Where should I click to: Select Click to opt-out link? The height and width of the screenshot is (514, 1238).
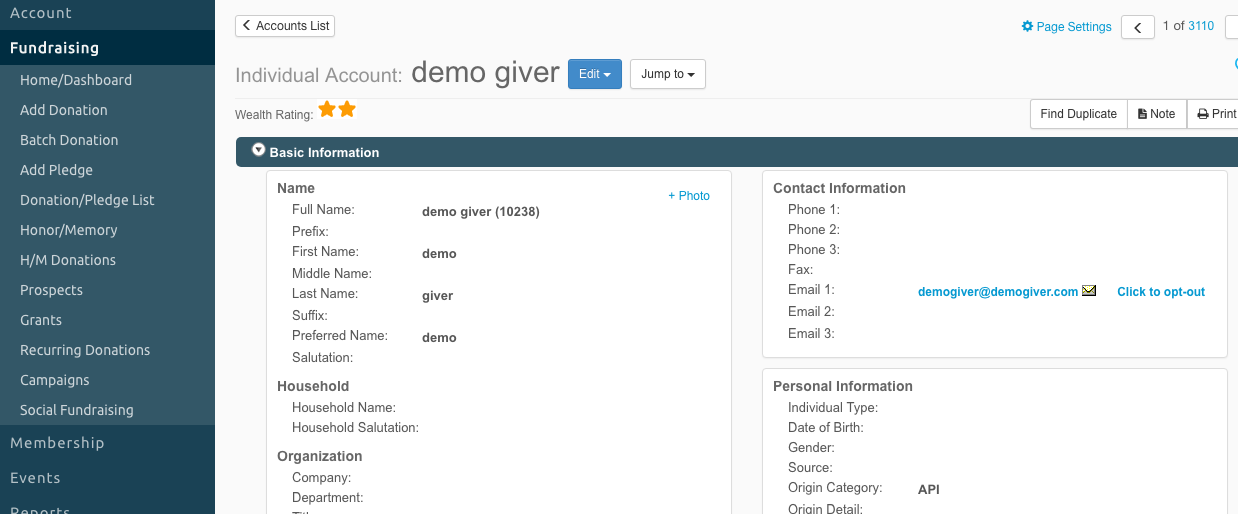point(1161,292)
